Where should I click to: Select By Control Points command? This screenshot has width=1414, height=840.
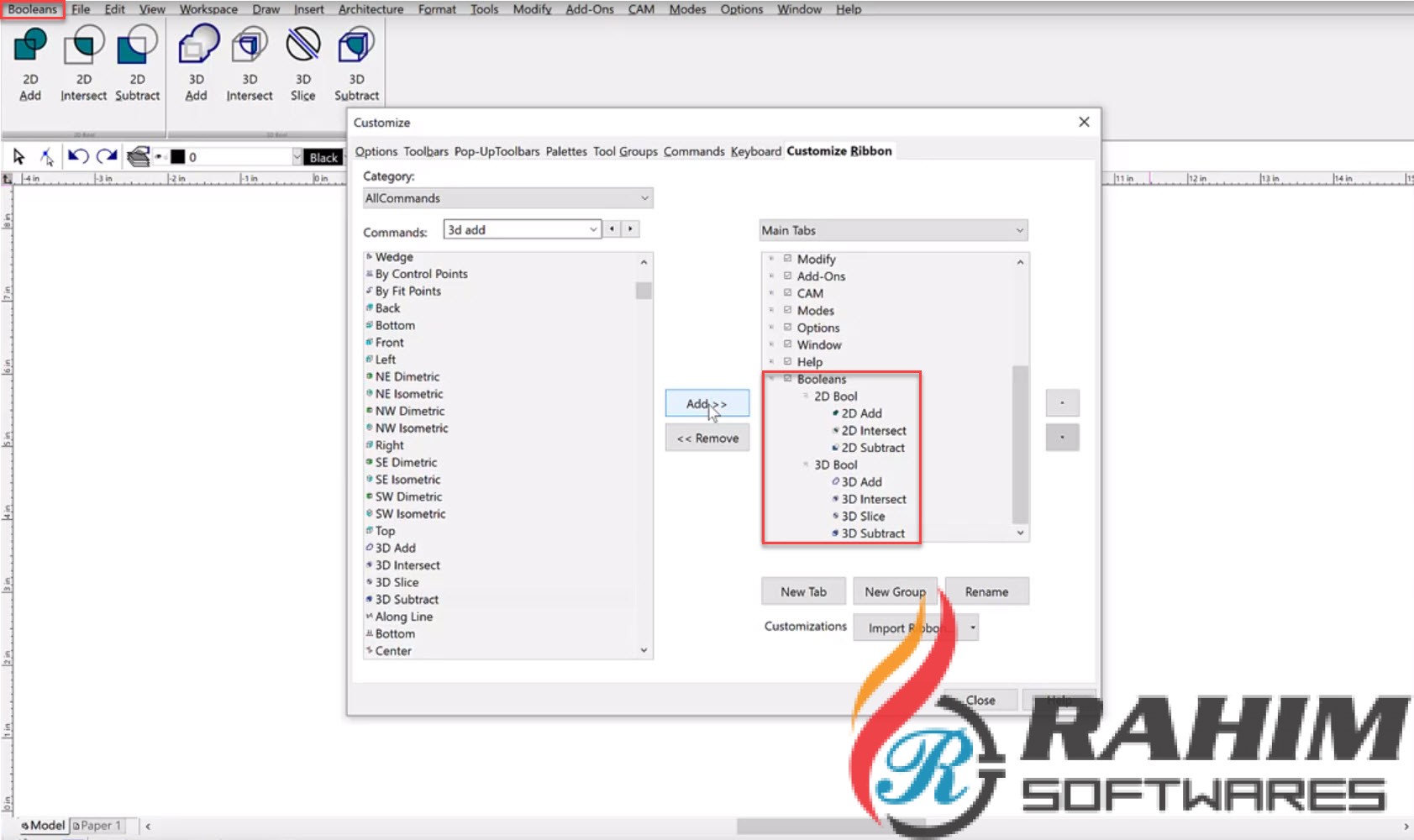coord(421,274)
